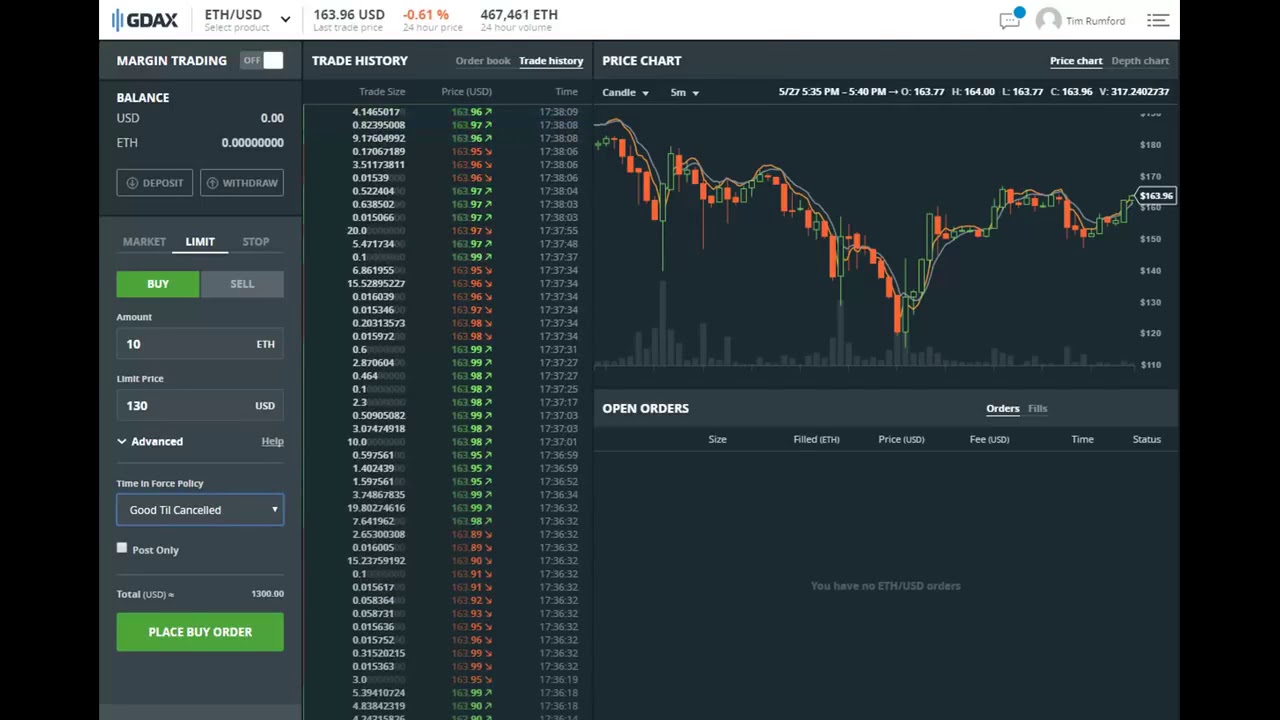This screenshot has height=720, width=1280.
Task: Click the Size header in Open Orders
Action: 717,439
